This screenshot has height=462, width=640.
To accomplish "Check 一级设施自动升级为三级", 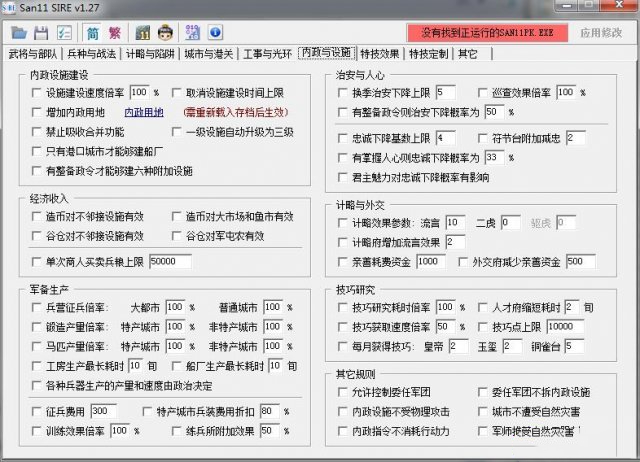I will coord(176,131).
